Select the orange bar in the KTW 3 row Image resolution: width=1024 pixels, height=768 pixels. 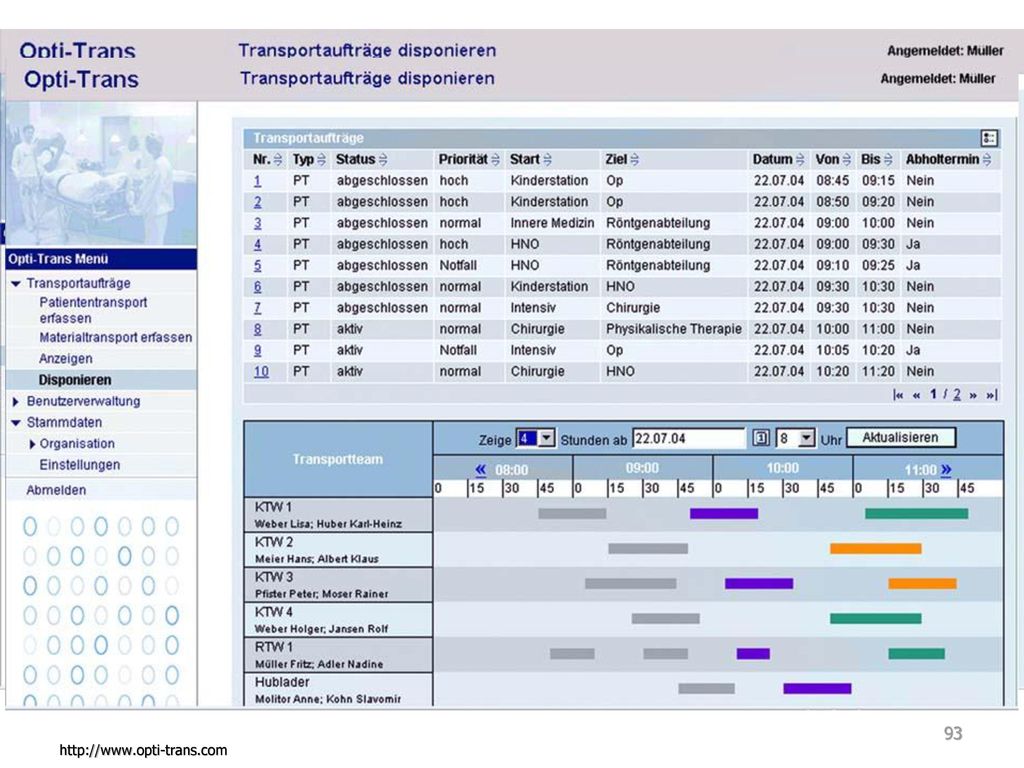tap(922, 584)
